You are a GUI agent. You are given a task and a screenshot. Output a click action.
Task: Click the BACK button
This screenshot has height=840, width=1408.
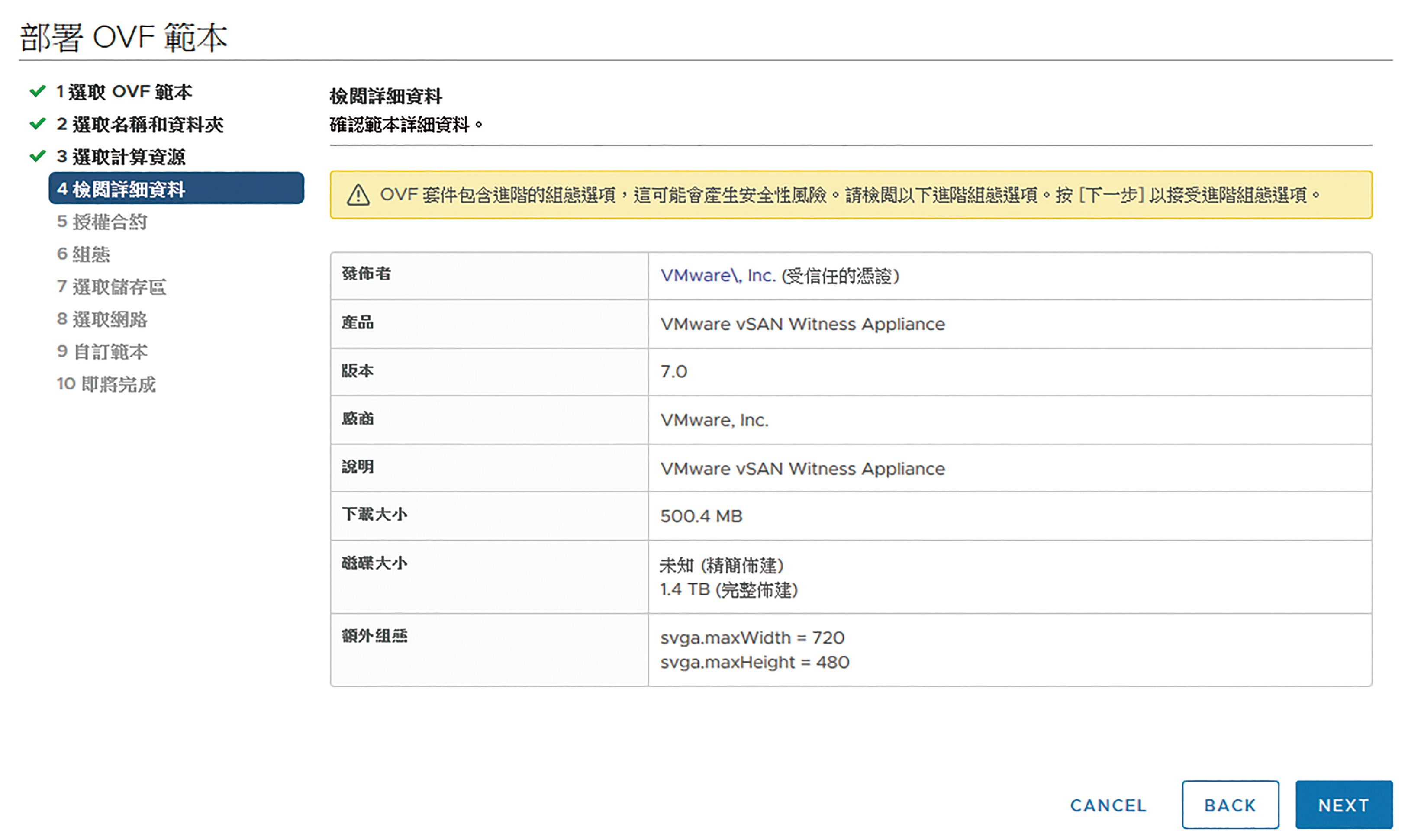(1230, 805)
